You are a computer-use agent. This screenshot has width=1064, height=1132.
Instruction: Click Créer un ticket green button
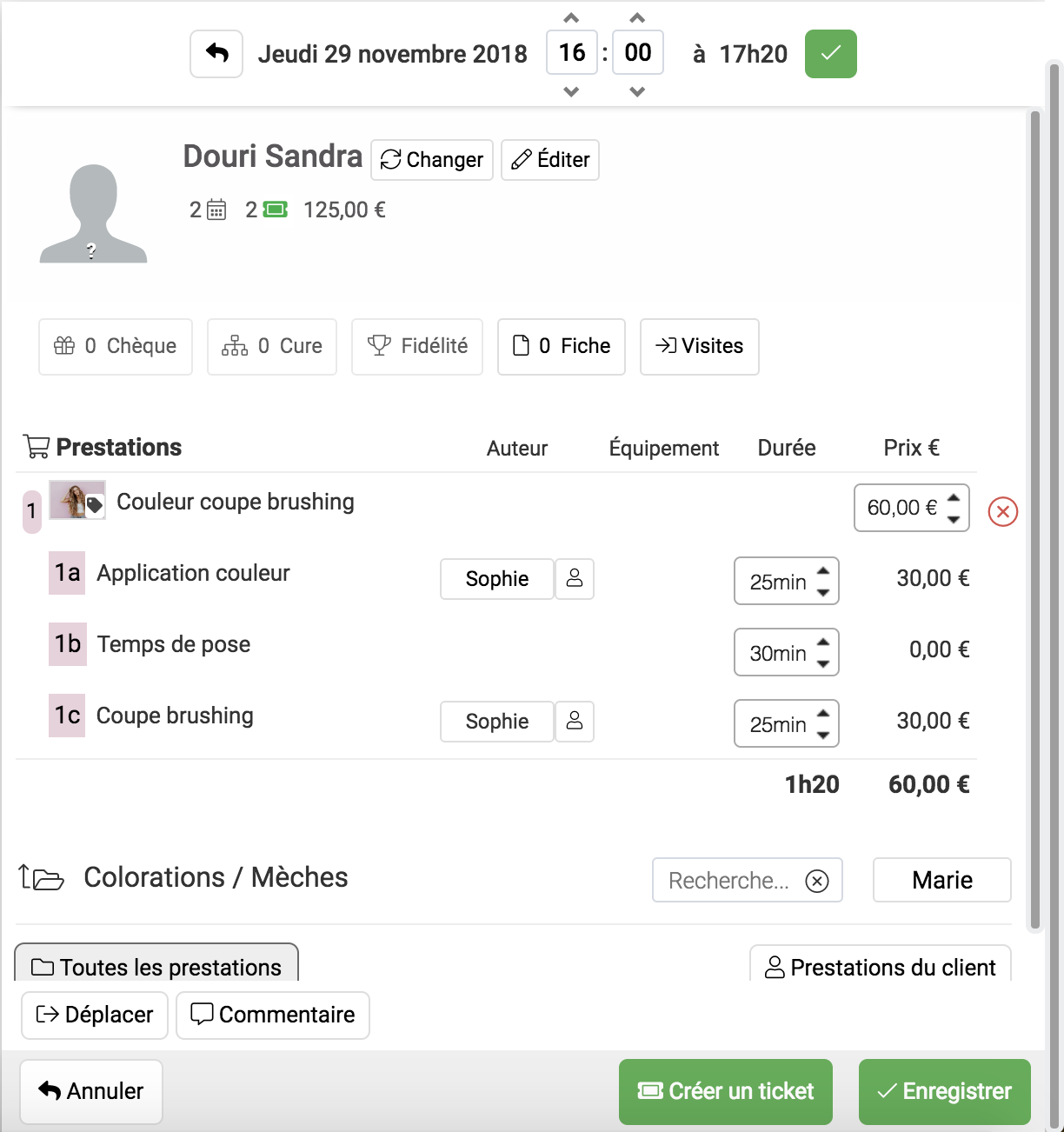tap(726, 1092)
